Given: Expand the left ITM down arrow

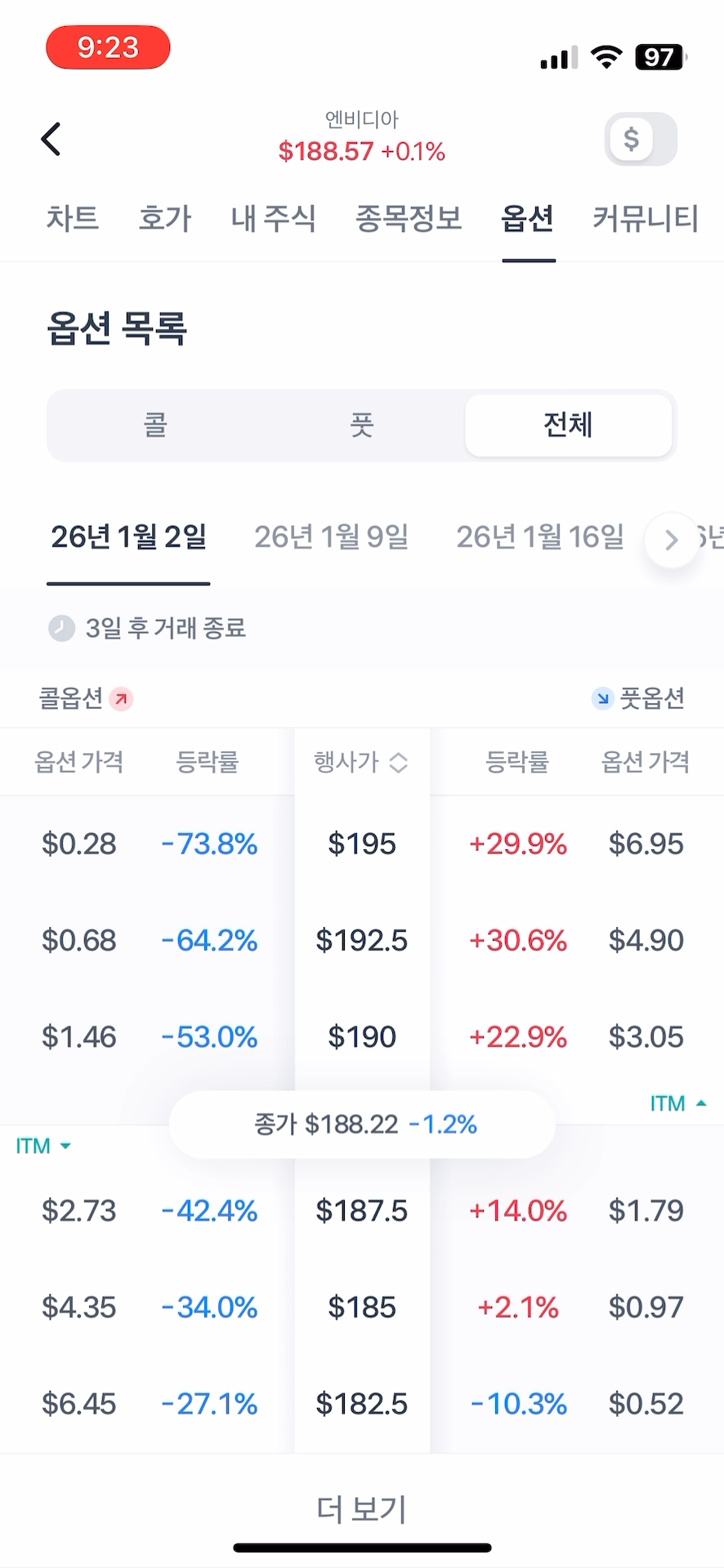Looking at the screenshot, I should 65,1147.
